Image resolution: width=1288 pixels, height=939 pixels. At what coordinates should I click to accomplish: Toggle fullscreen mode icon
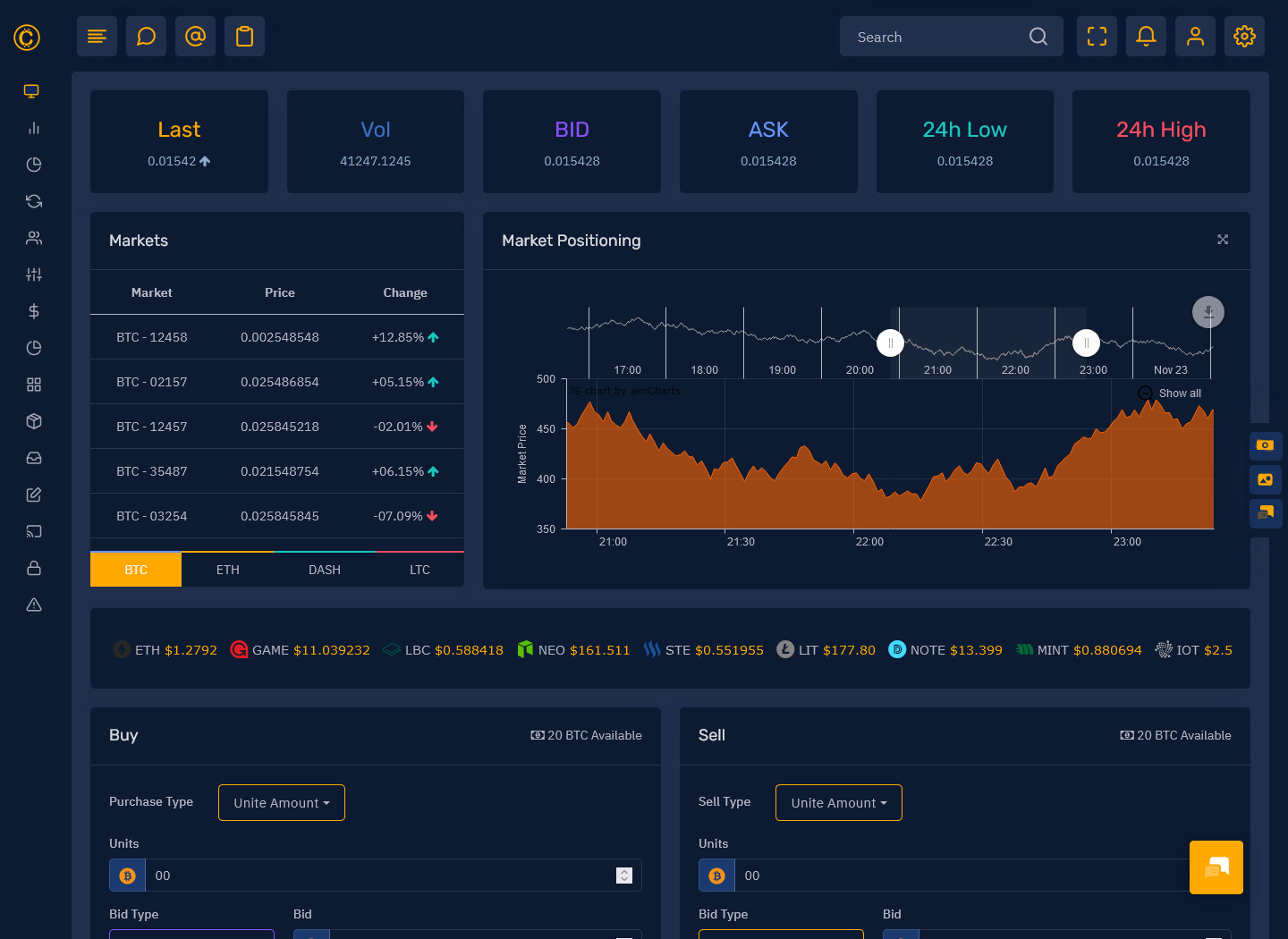coord(1097,37)
